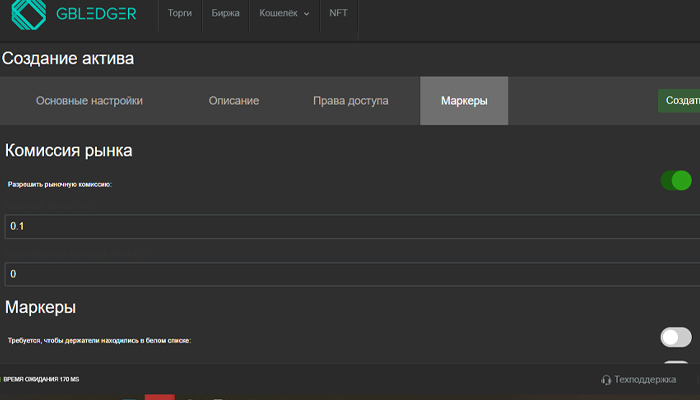
Task: Expand the Кошелёк dropdown arrow
Action: (307, 14)
